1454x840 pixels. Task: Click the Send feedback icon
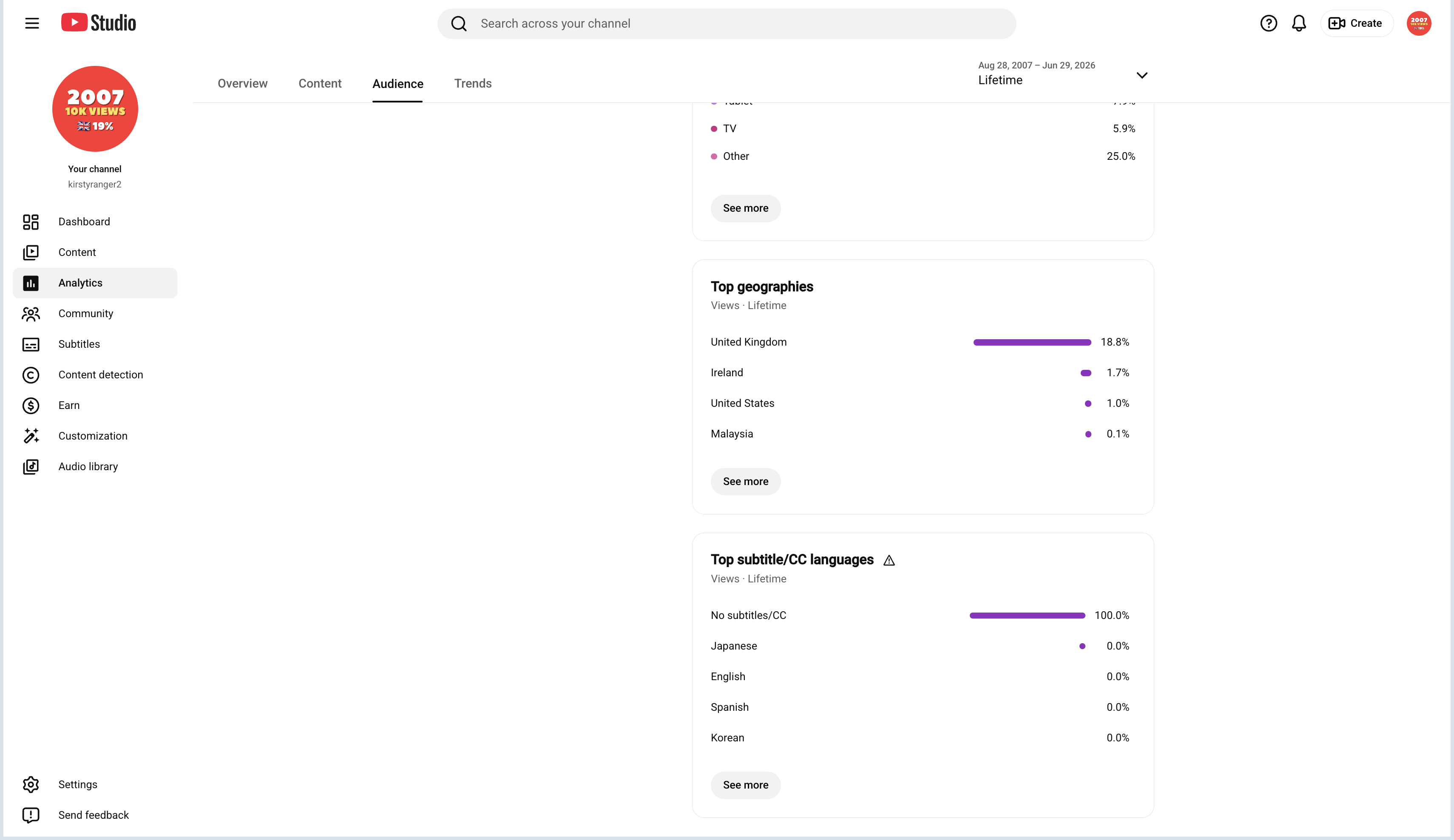pos(31,814)
